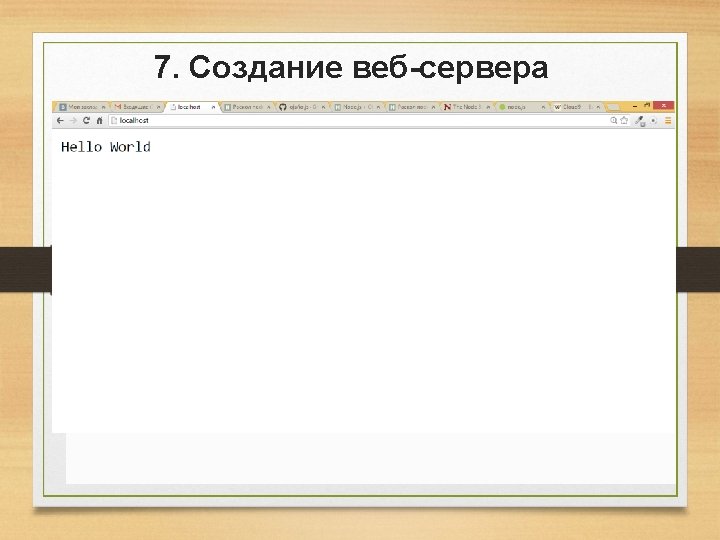The image size is (720, 540).
Task: Go back with the browser Back arrow
Action: pos(60,120)
